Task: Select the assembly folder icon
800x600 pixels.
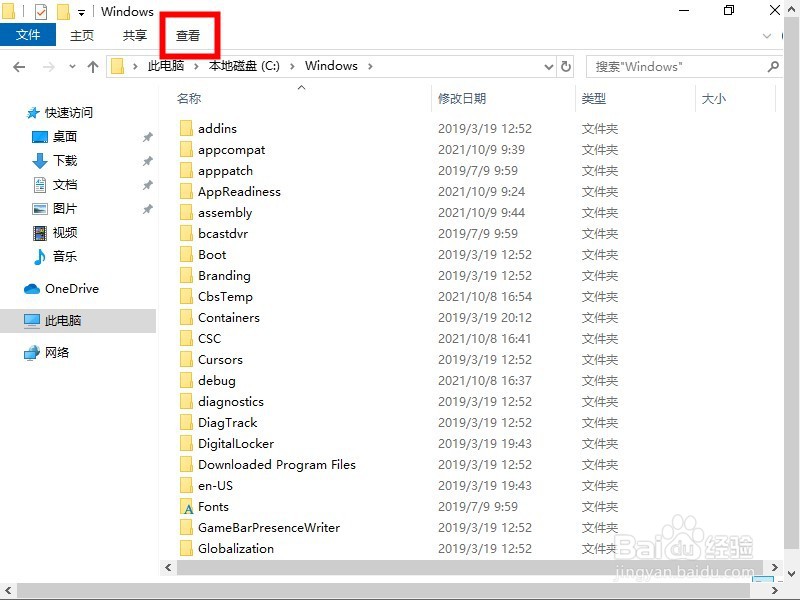Action: click(186, 212)
